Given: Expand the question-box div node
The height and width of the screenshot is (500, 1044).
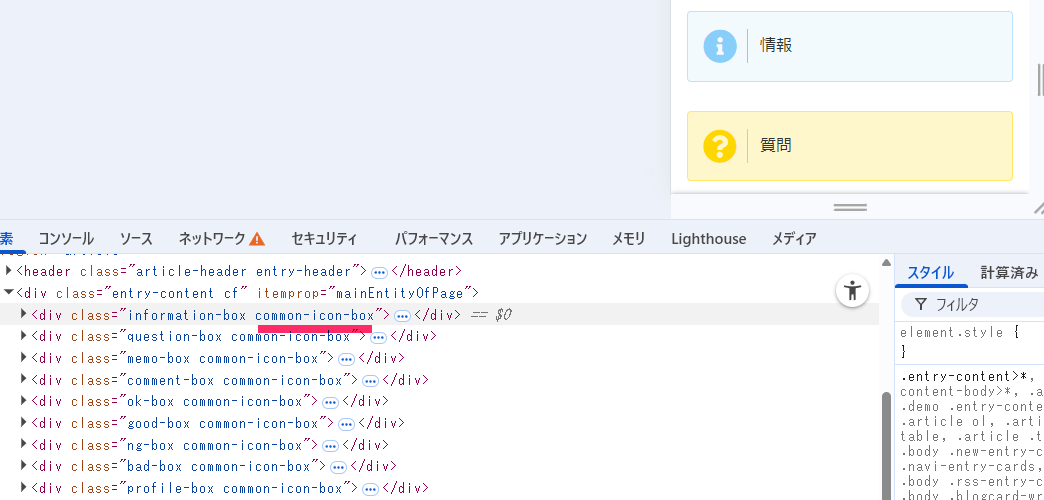Looking at the screenshot, I should click(x=24, y=335).
